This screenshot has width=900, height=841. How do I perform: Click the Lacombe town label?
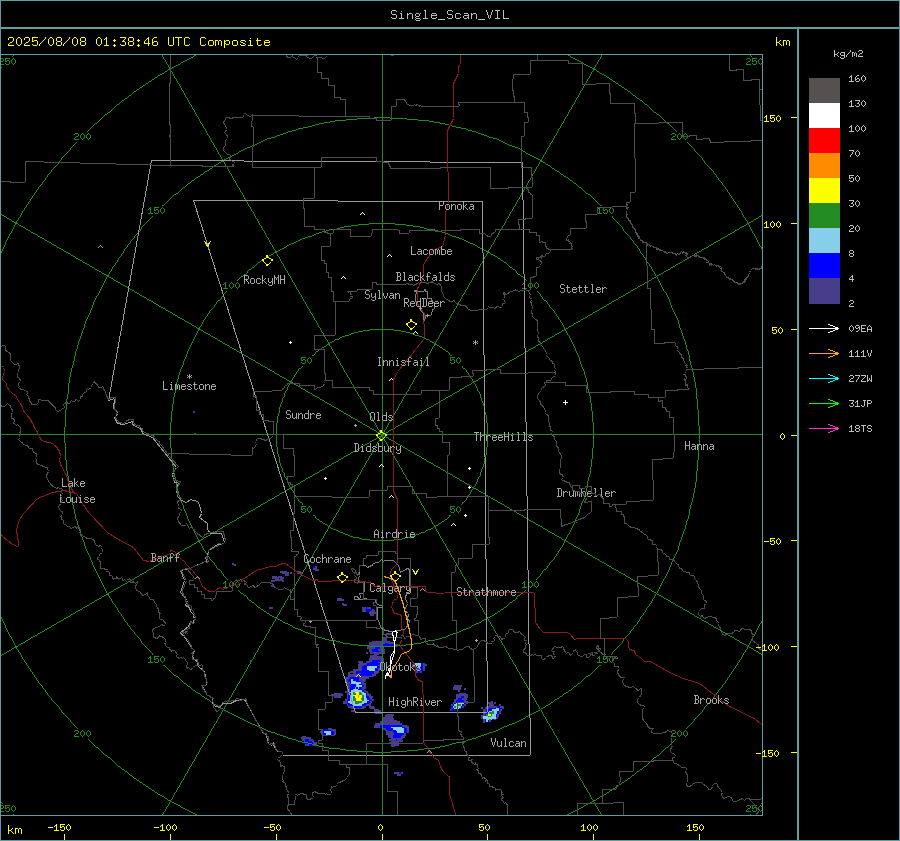click(x=431, y=251)
